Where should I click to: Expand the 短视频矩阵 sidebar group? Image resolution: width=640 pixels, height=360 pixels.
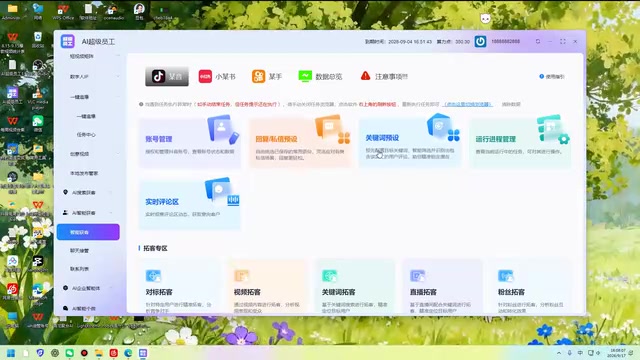[x=89, y=56]
